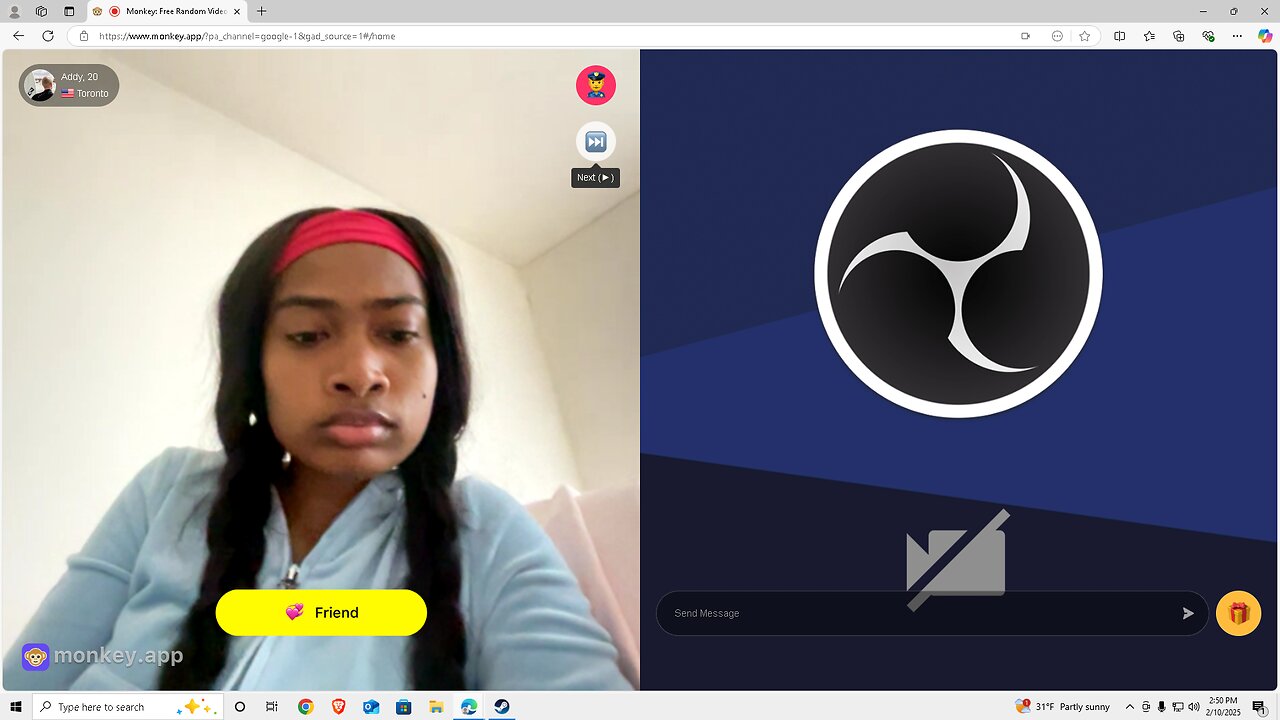Viewport: 1280px width, 720px height.
Task: Open Collections in Edge toolbar
Action: (x=1178, y=36)
